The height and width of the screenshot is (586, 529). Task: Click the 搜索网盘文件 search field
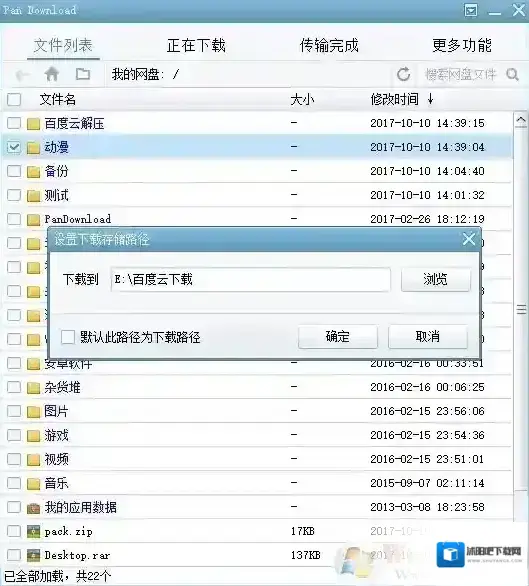click(461, 74)
